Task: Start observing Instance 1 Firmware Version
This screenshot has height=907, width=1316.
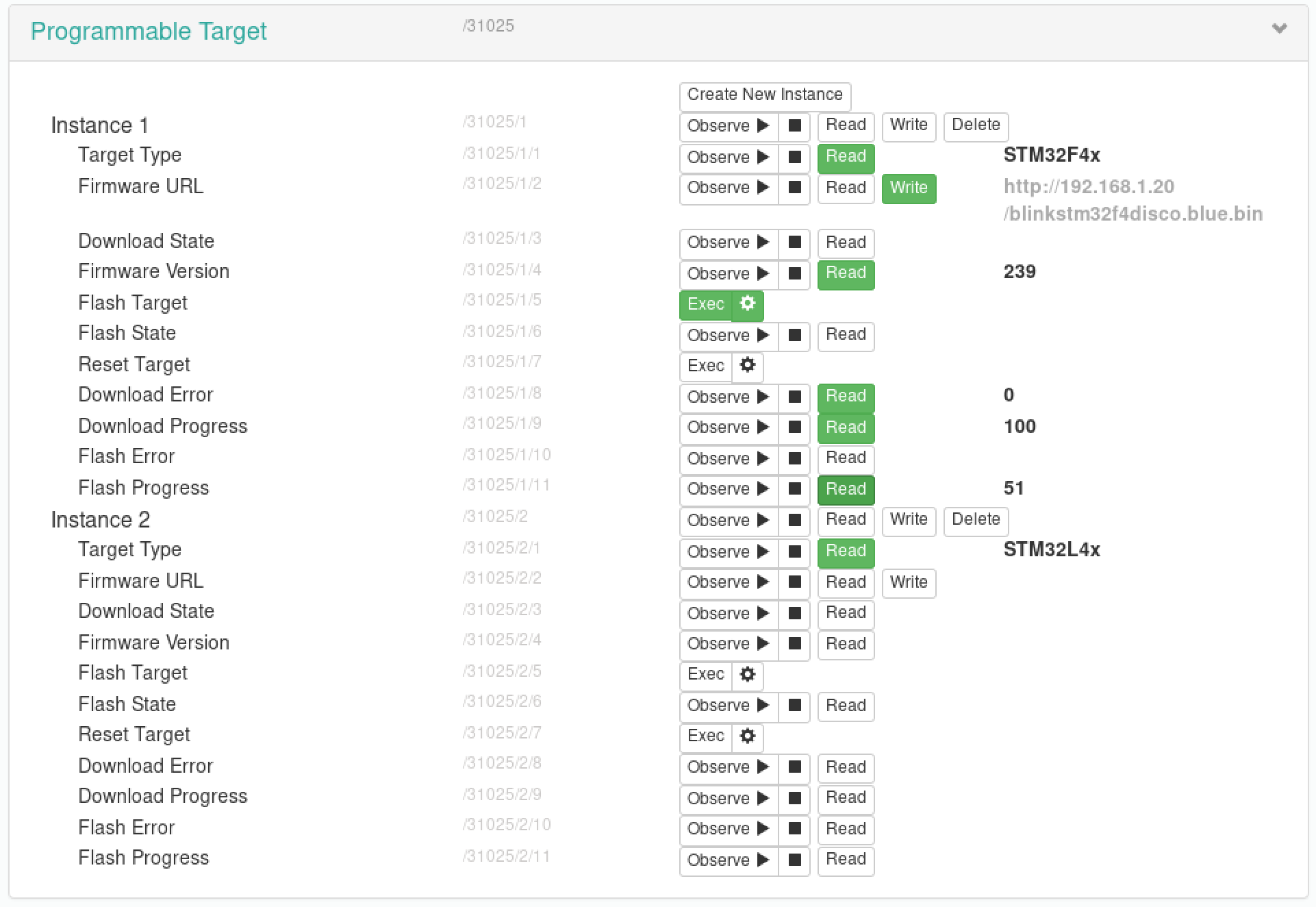Action: [x=728, y=273]
